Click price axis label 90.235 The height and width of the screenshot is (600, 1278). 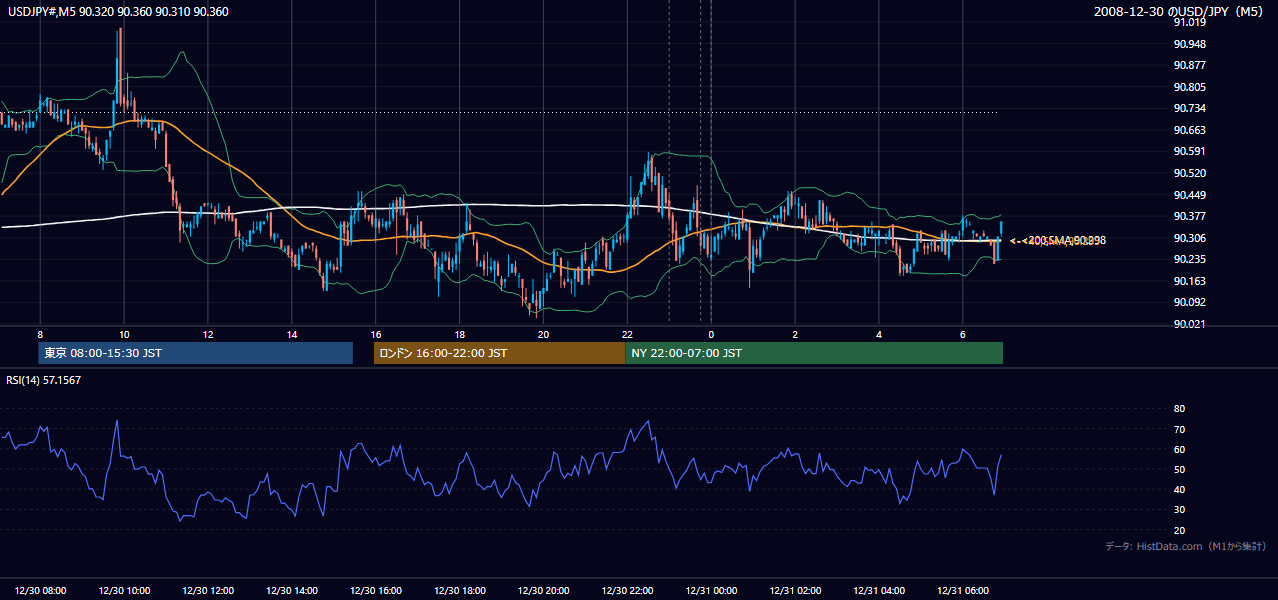click(x=1190, y=259)
